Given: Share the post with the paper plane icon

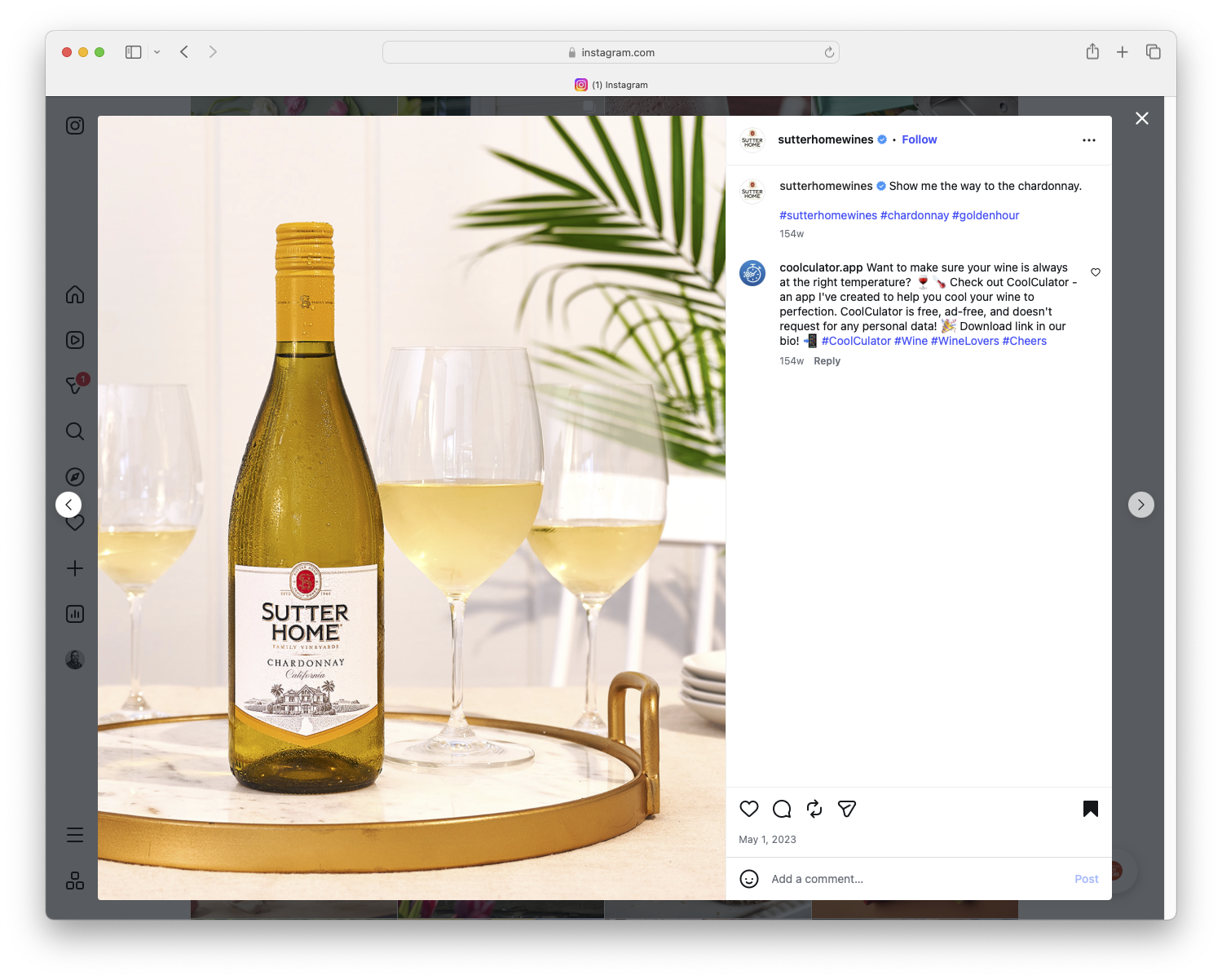Looking at the screenshot, I should point(847,809).
